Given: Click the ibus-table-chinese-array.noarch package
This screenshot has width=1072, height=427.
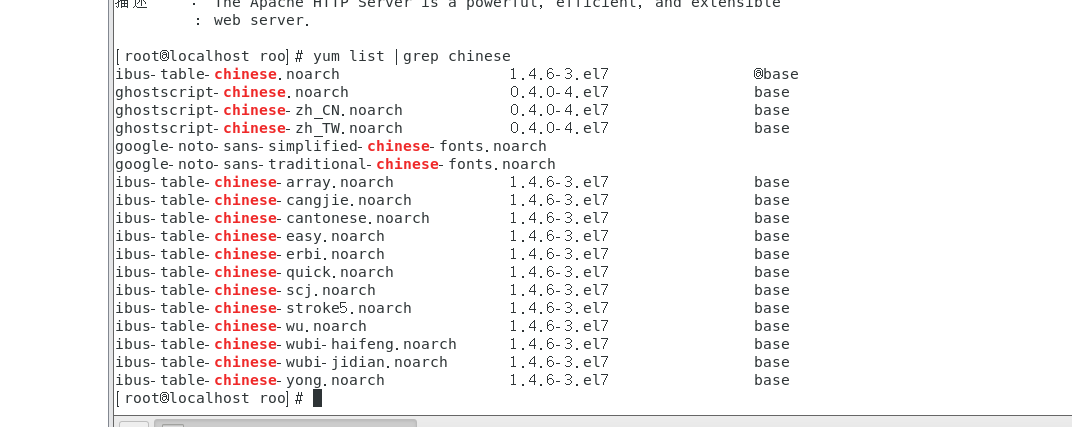Looking at the screenshot, I should pos(254,182).
